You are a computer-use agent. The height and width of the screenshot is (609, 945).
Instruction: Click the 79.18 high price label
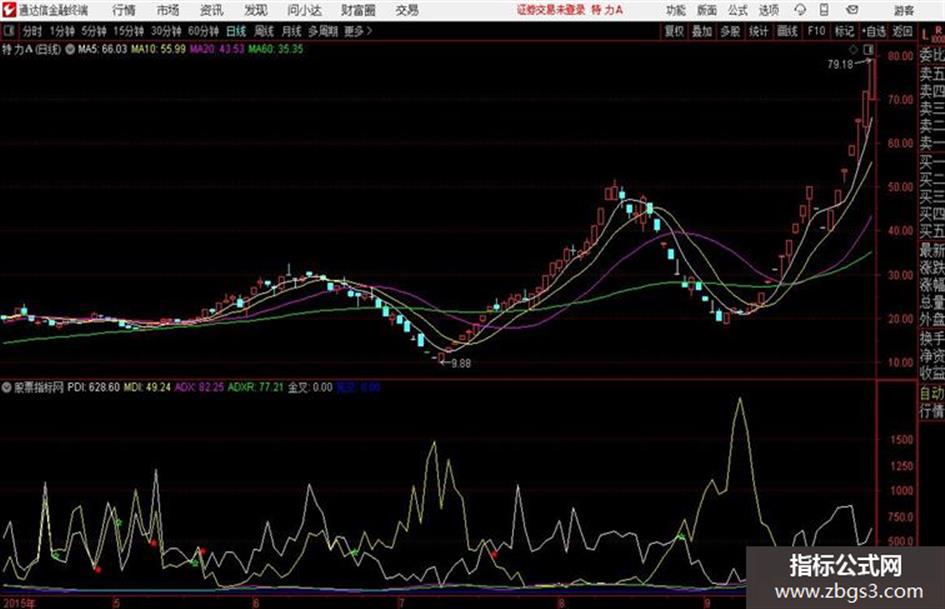click(840, 65)
